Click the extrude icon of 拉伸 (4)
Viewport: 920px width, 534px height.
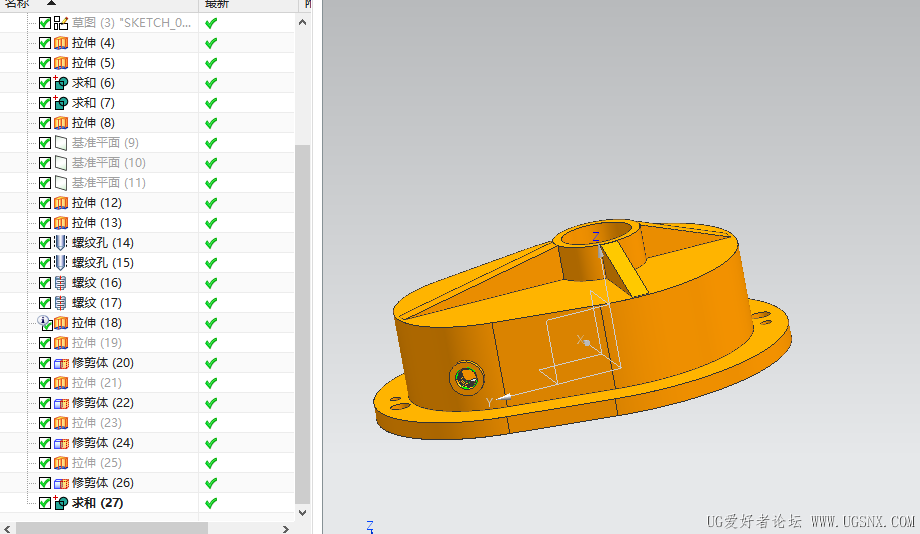click(61, 43)
